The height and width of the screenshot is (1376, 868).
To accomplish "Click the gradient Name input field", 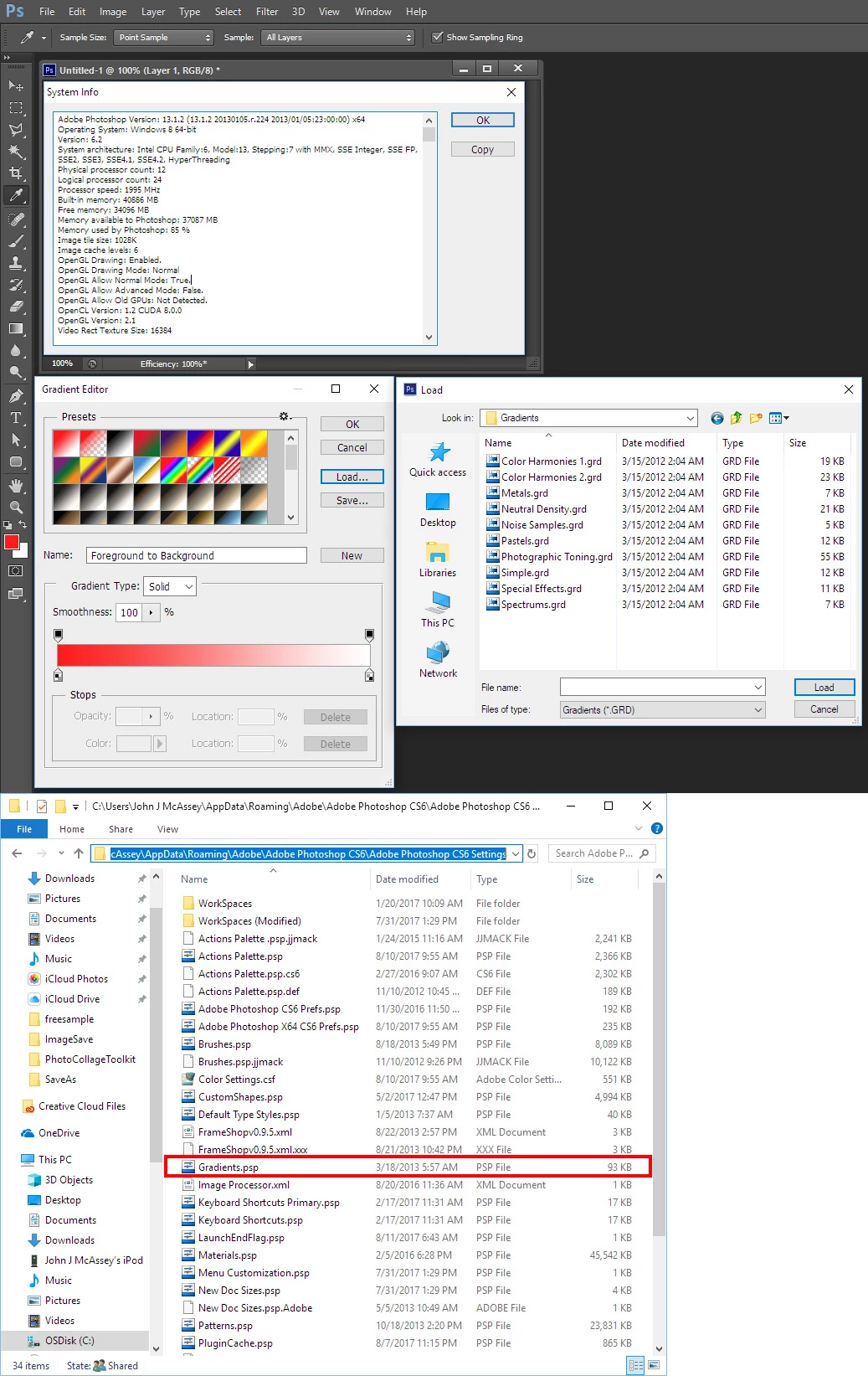I will pos(197,555).
